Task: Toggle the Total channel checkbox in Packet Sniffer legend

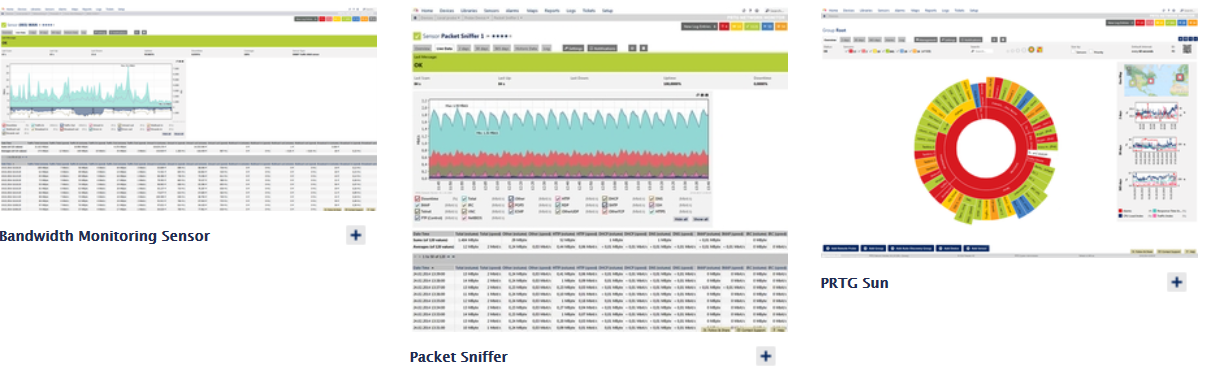Action: point(464,198)
